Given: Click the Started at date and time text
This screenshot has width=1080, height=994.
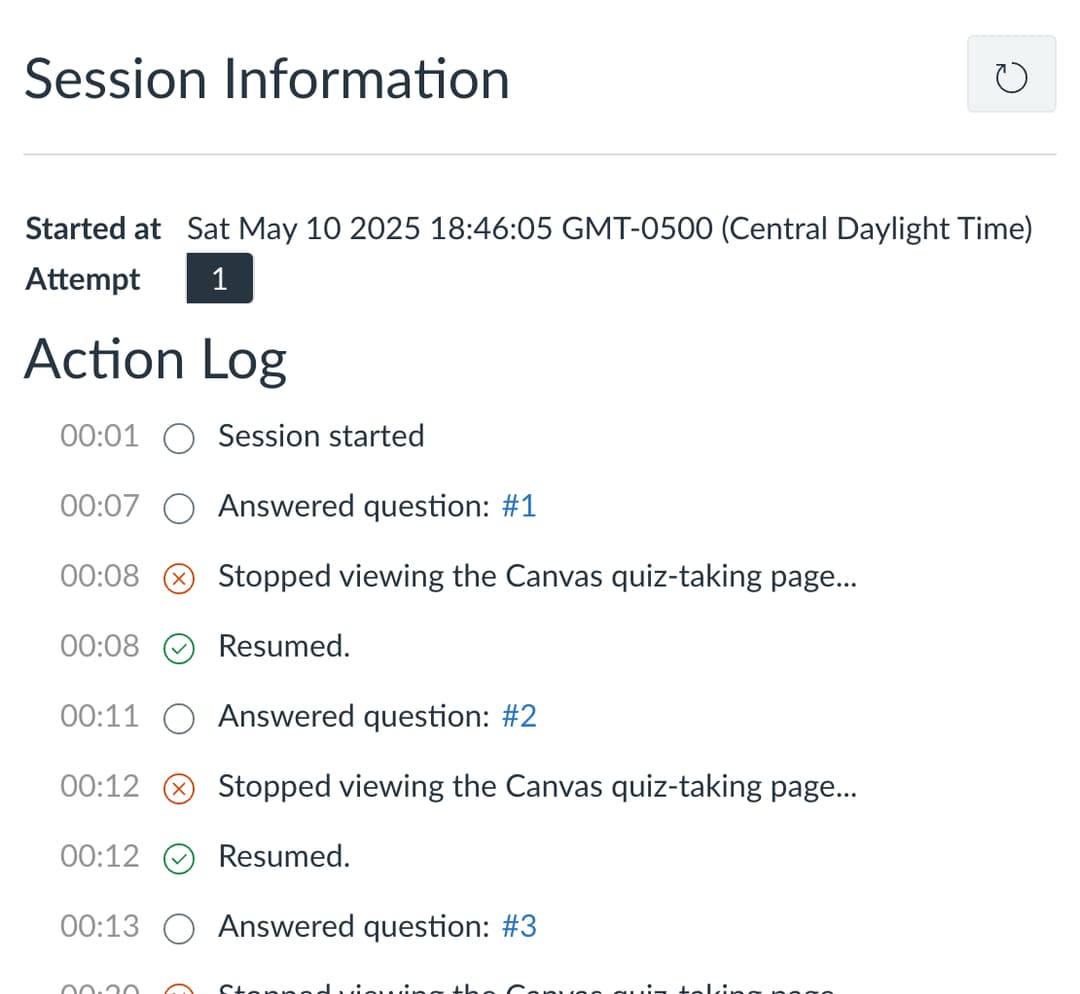Looking at the screenshot, I should (609, 229).
